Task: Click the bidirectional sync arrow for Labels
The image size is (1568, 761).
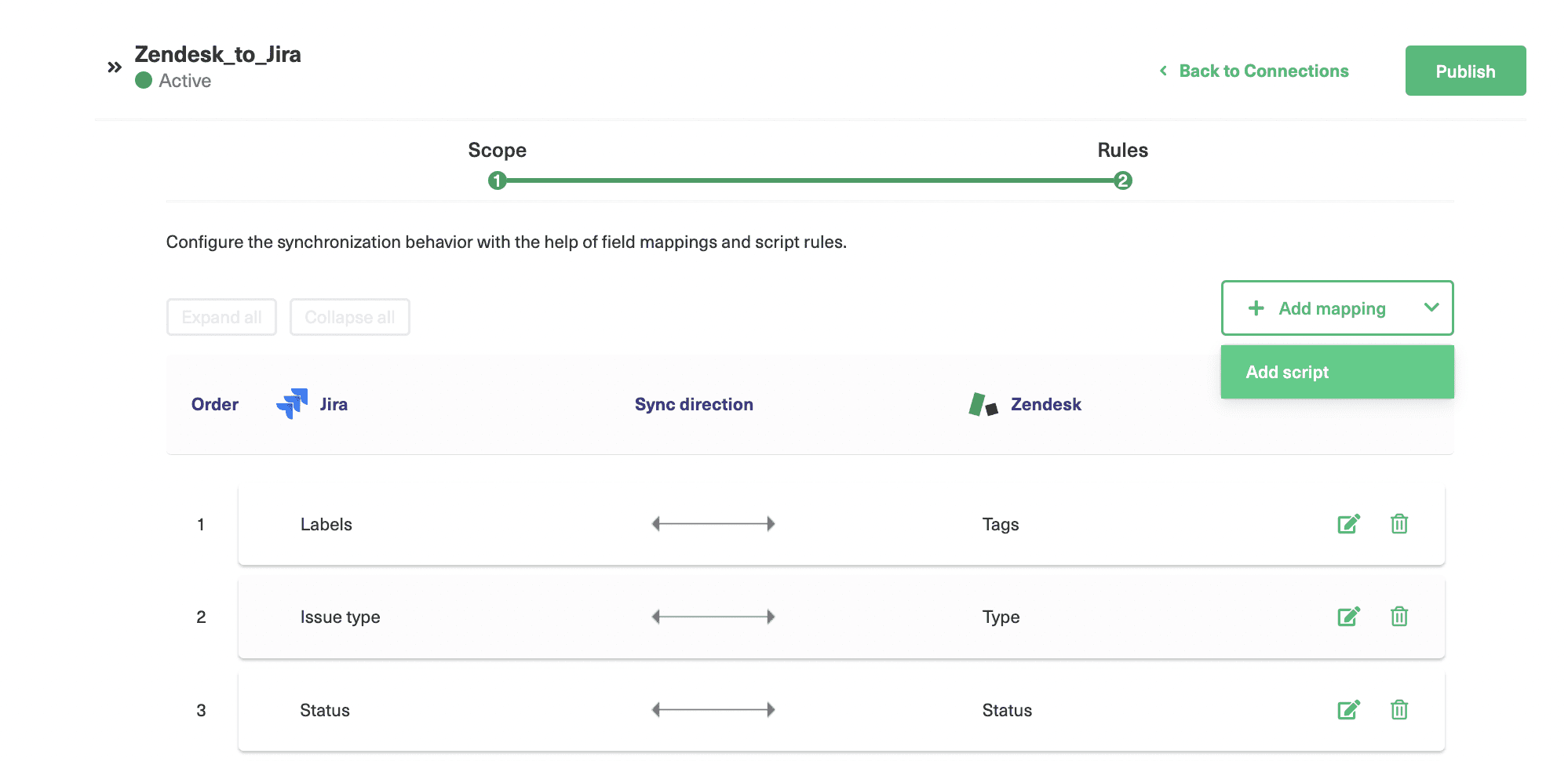Action: click(x=713, y=523)
